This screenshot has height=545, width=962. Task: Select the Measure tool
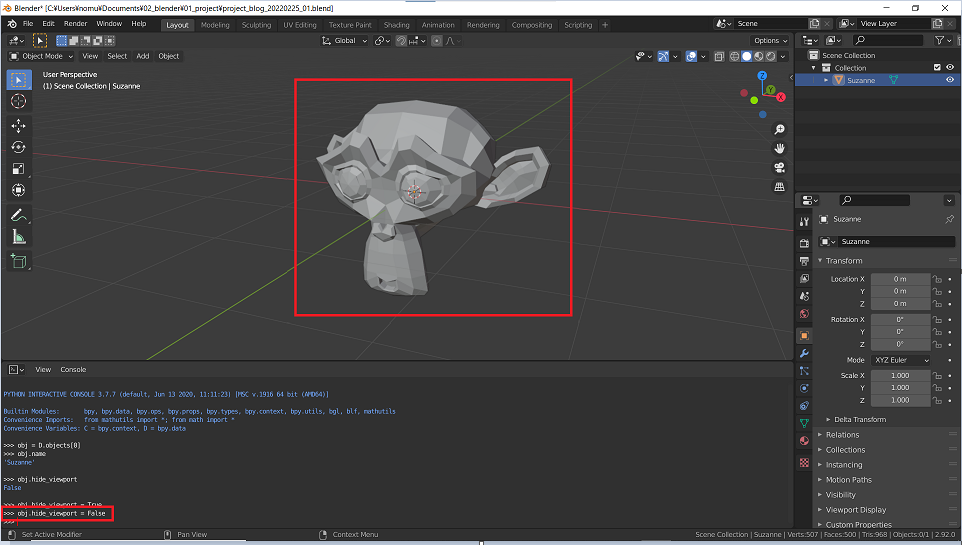18,237
